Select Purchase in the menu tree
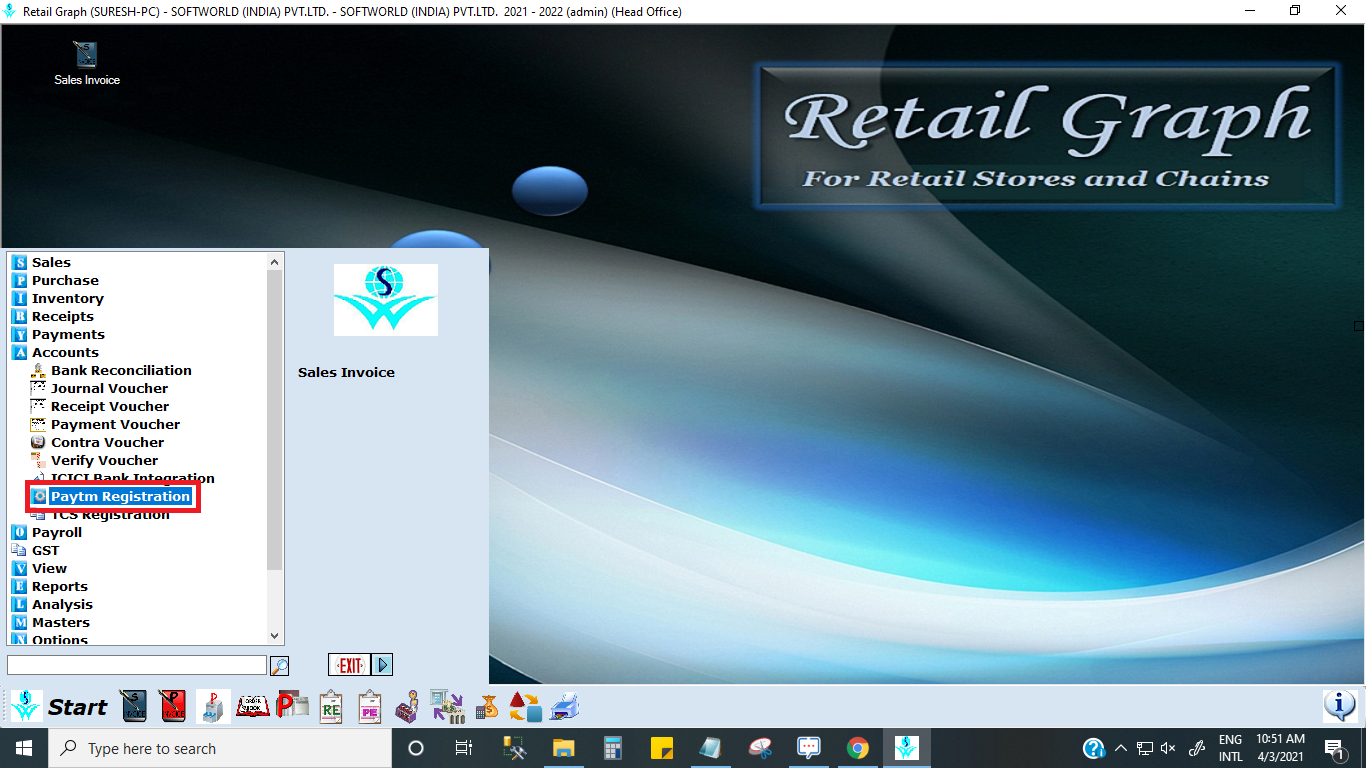This screenshot has width=1366, height=768. click(x=65, y=280)
